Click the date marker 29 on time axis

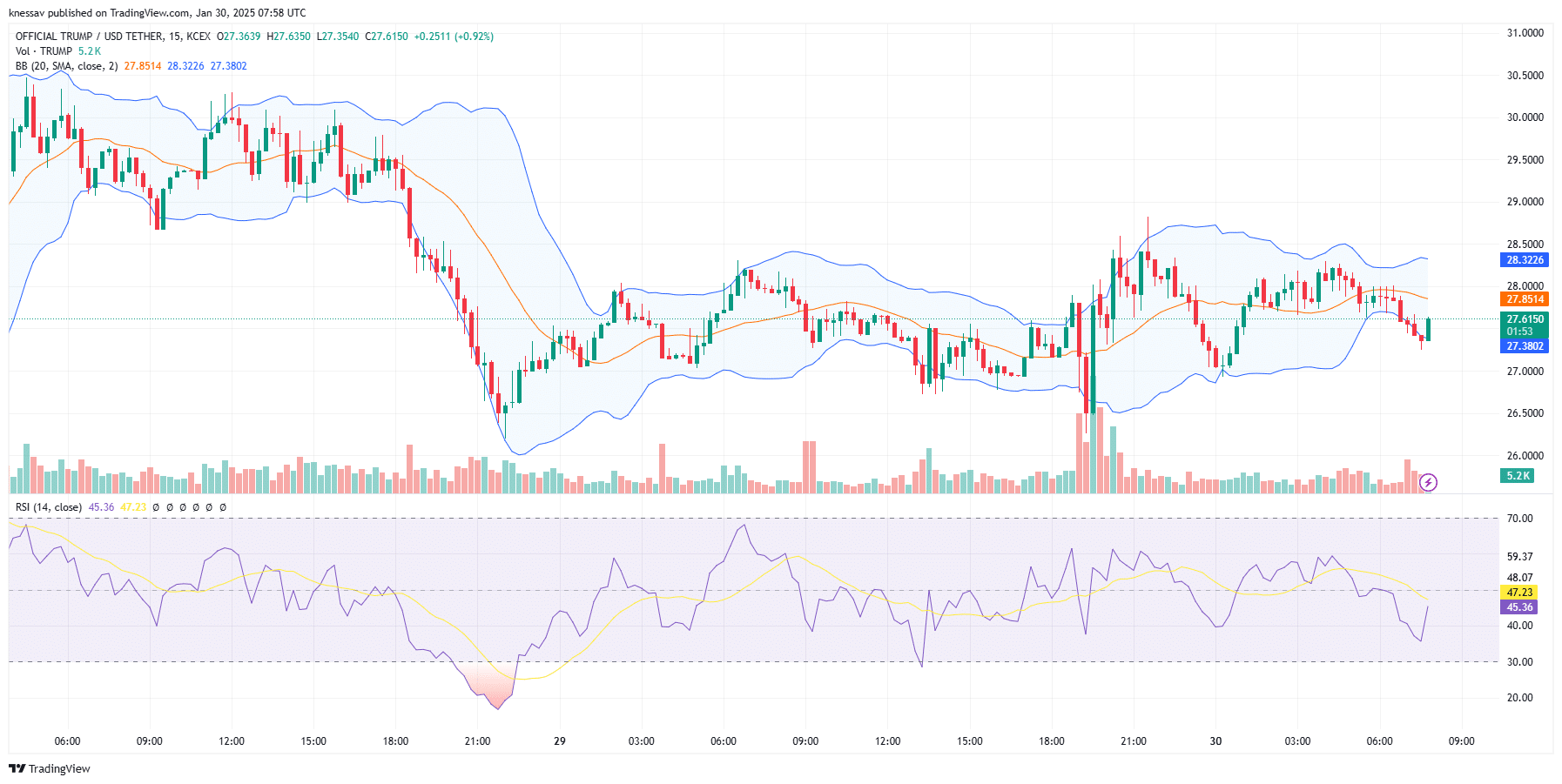point(560,741)
